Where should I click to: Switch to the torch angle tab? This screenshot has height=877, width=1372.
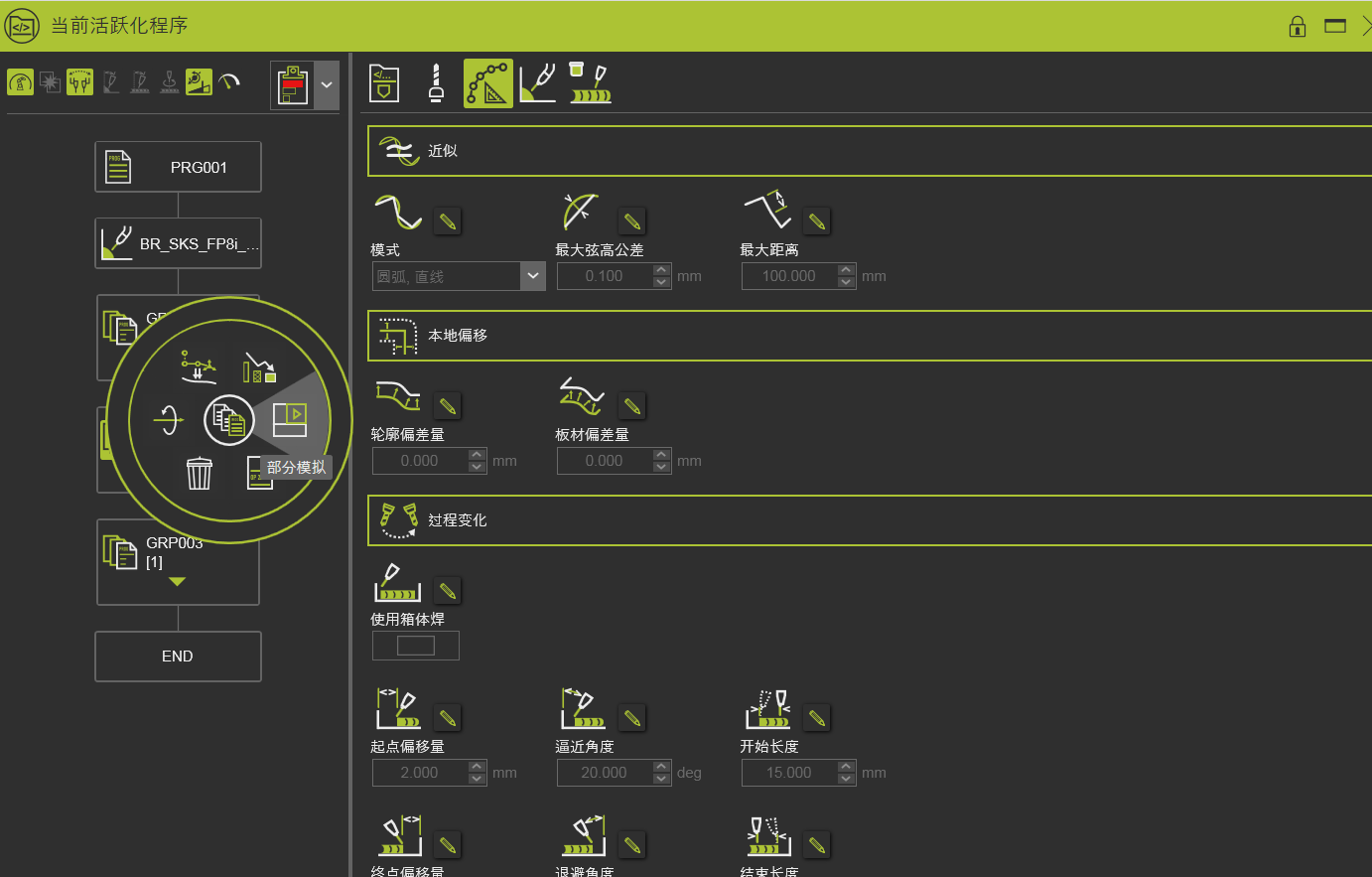(x=537, y=83)
